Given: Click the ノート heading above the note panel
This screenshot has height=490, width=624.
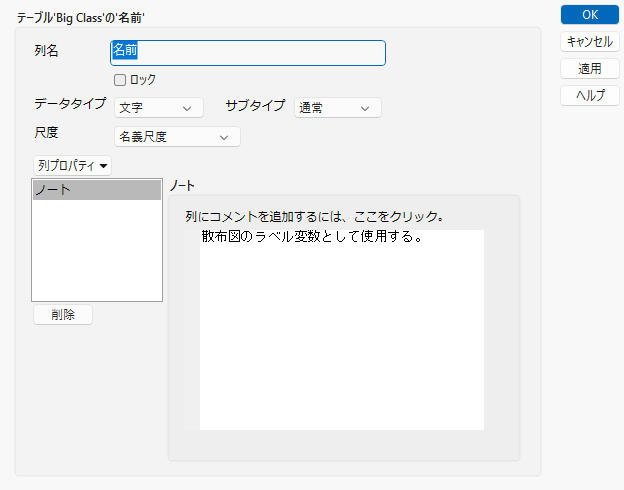Looking at the screenshot, I should [x=182, y=186].
